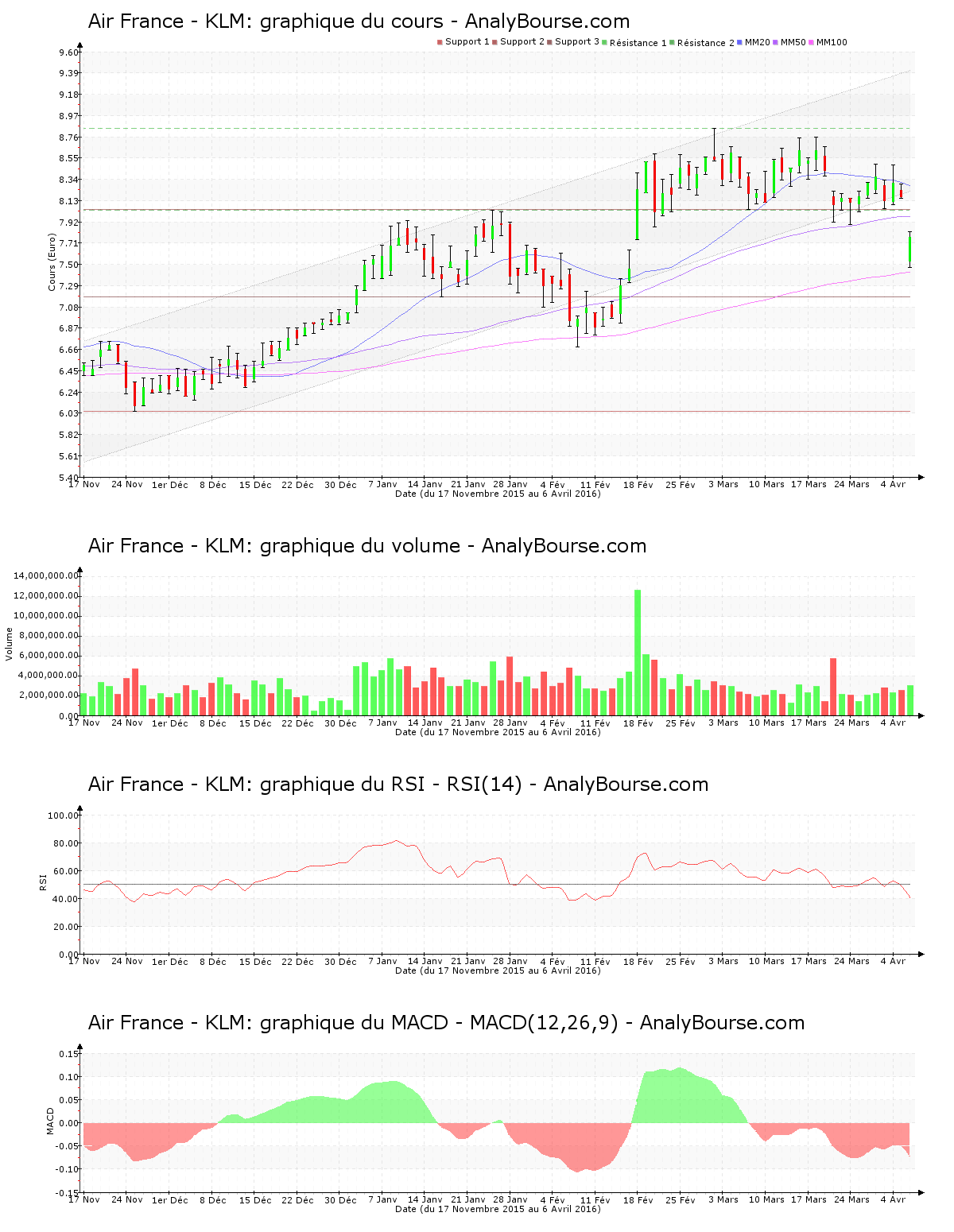
Task: Click the 80.00 value on the RSI axis
Action: coord(67,843)
